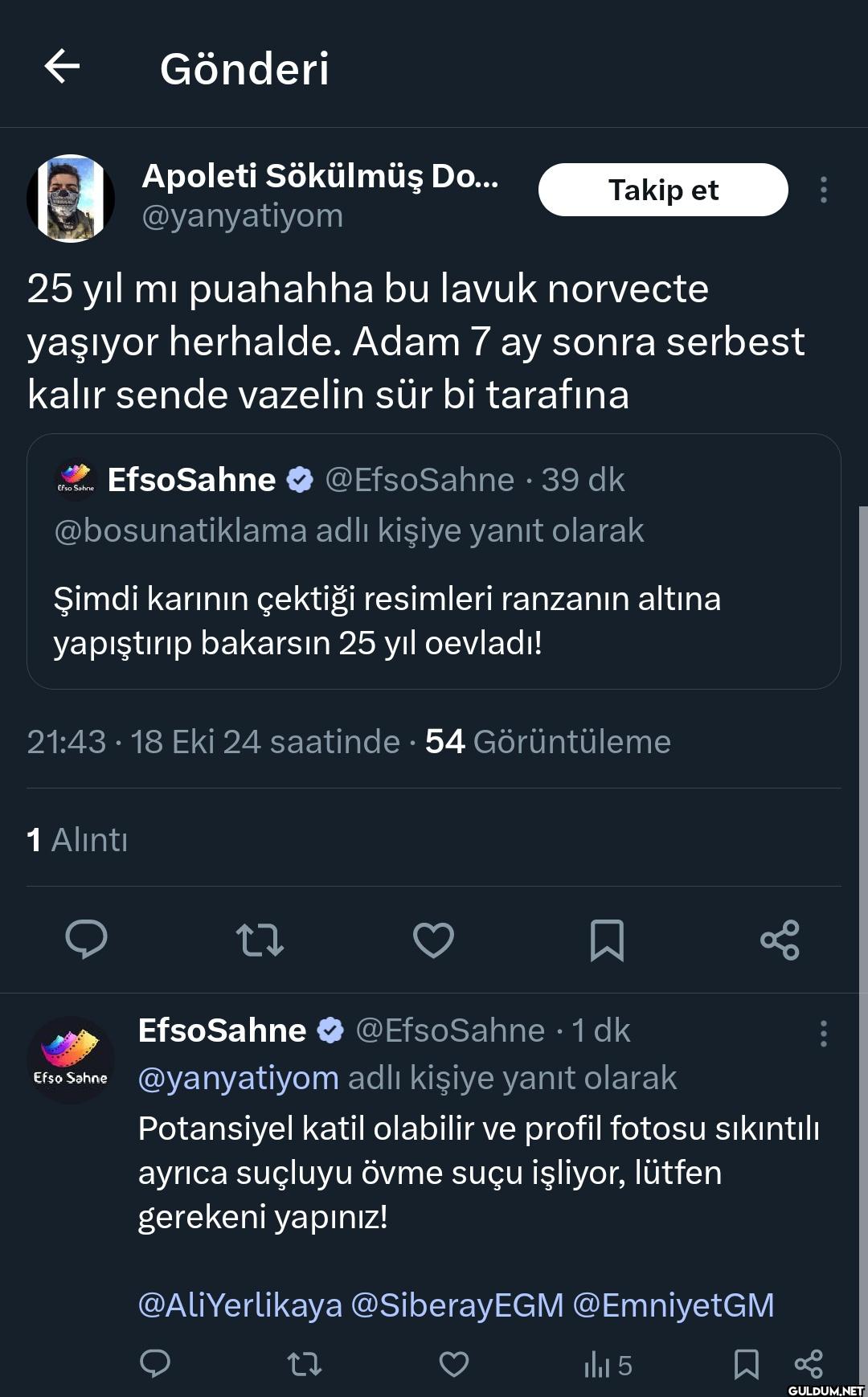Bookmark the main post

(x=607, y=939)
